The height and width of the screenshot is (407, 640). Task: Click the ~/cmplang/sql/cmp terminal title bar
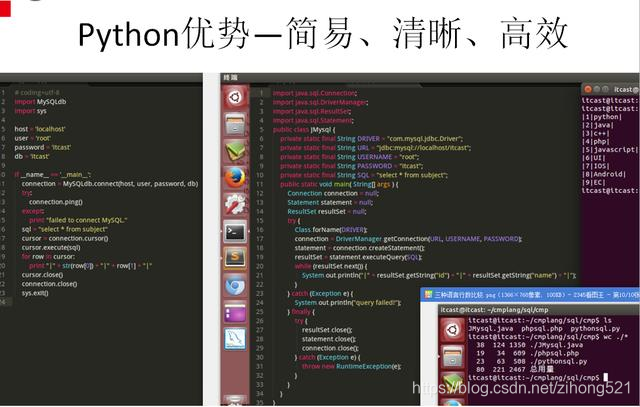[539, 310]
